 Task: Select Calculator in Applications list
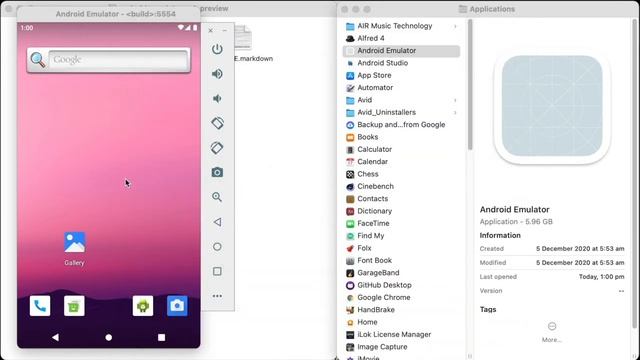(x=401, y=149)
